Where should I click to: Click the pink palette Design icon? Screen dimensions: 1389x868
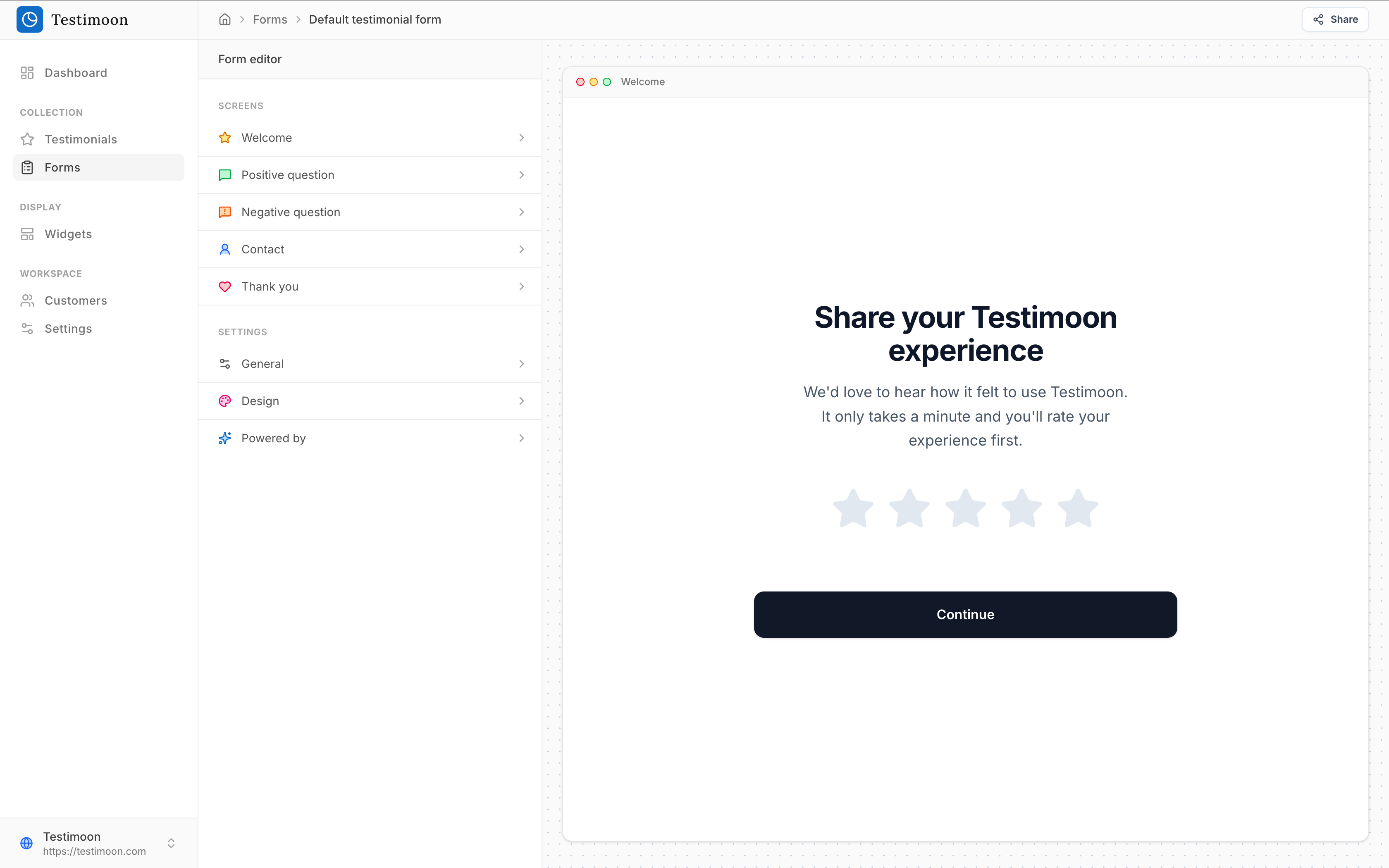pos(225,401)
